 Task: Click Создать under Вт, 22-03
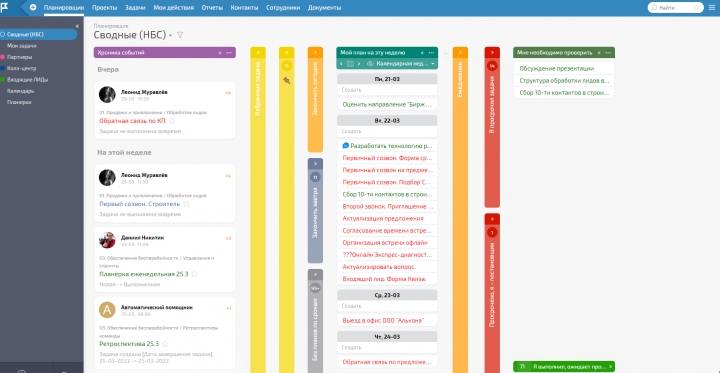[x=387, y=131]
